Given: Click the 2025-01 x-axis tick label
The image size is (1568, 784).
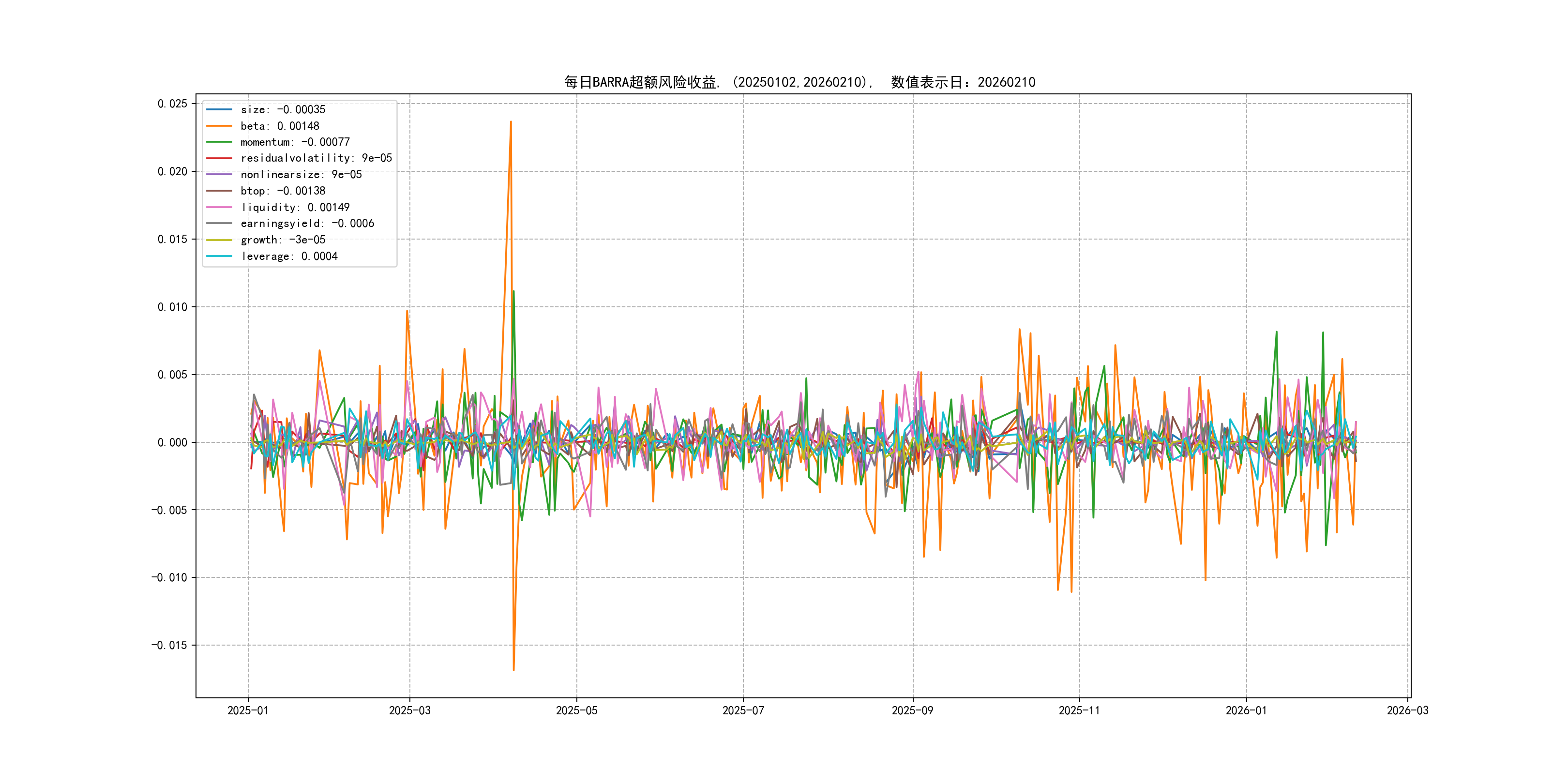Looking at the screenshot, I should [x=248, y=710].
